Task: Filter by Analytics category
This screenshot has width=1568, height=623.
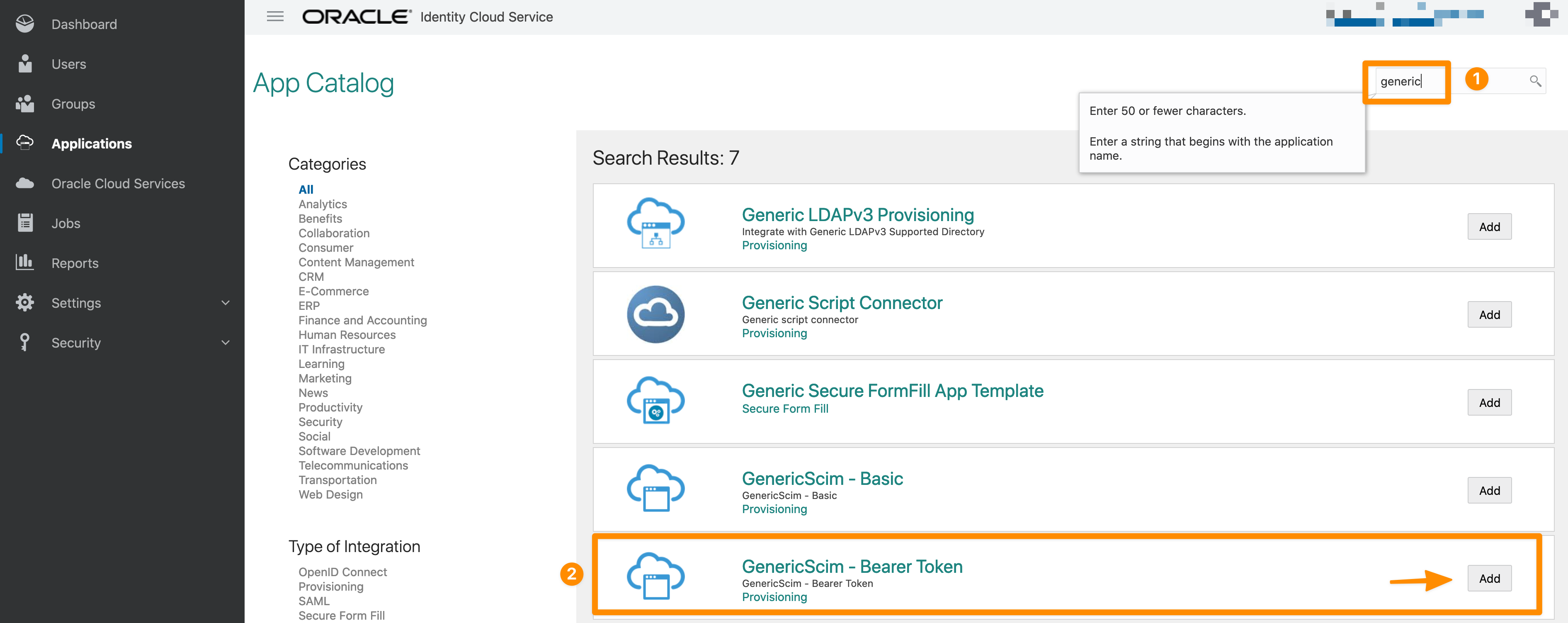Action: pyautogui.click(x=323, y=204)
